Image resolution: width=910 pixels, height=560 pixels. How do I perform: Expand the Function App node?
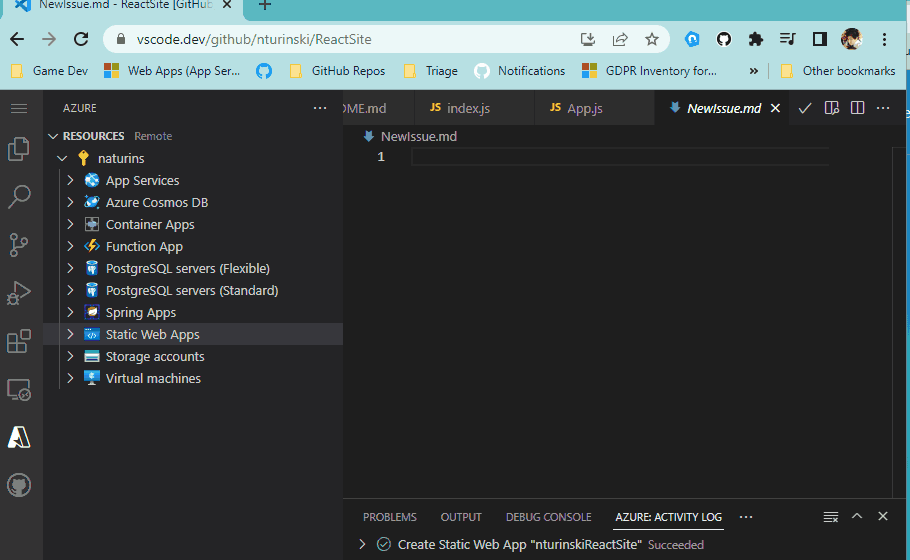pyautogui.click(x=70, y=246)
